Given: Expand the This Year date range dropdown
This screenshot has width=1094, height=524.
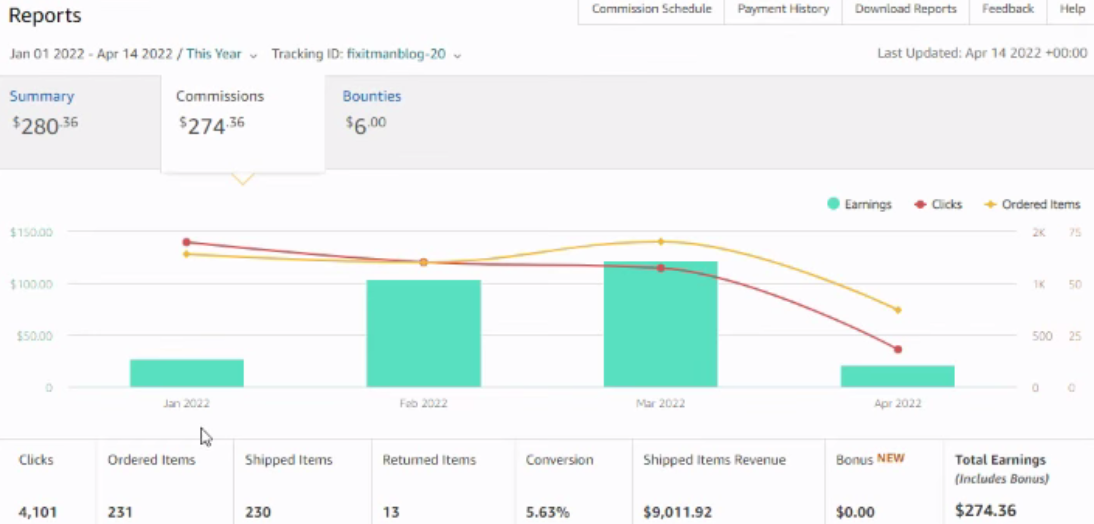Looking at the screenshot, I should pyautogui.click(x=222, y=54).
